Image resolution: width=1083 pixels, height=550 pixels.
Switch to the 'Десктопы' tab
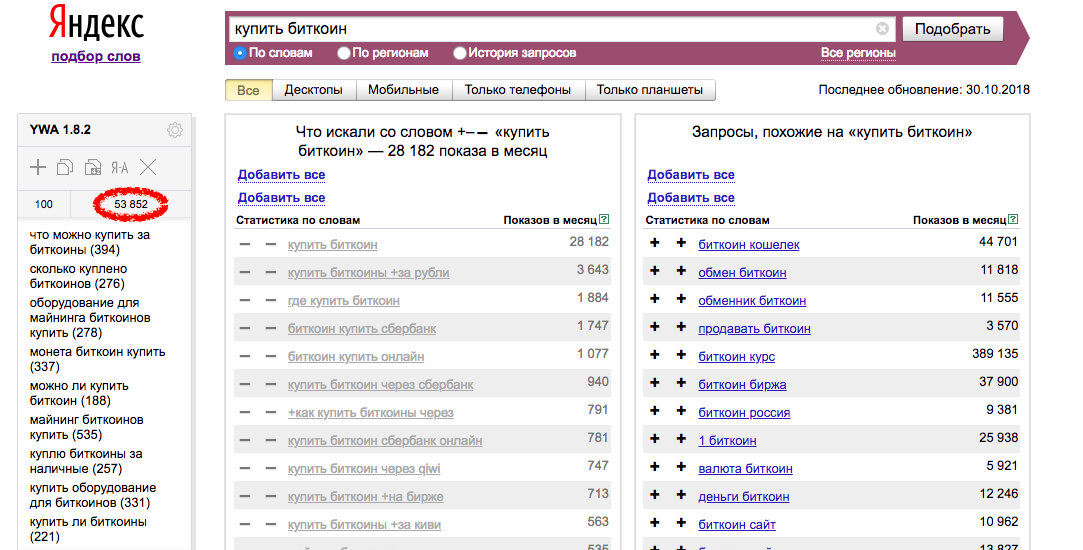click(x=314, y=90)
